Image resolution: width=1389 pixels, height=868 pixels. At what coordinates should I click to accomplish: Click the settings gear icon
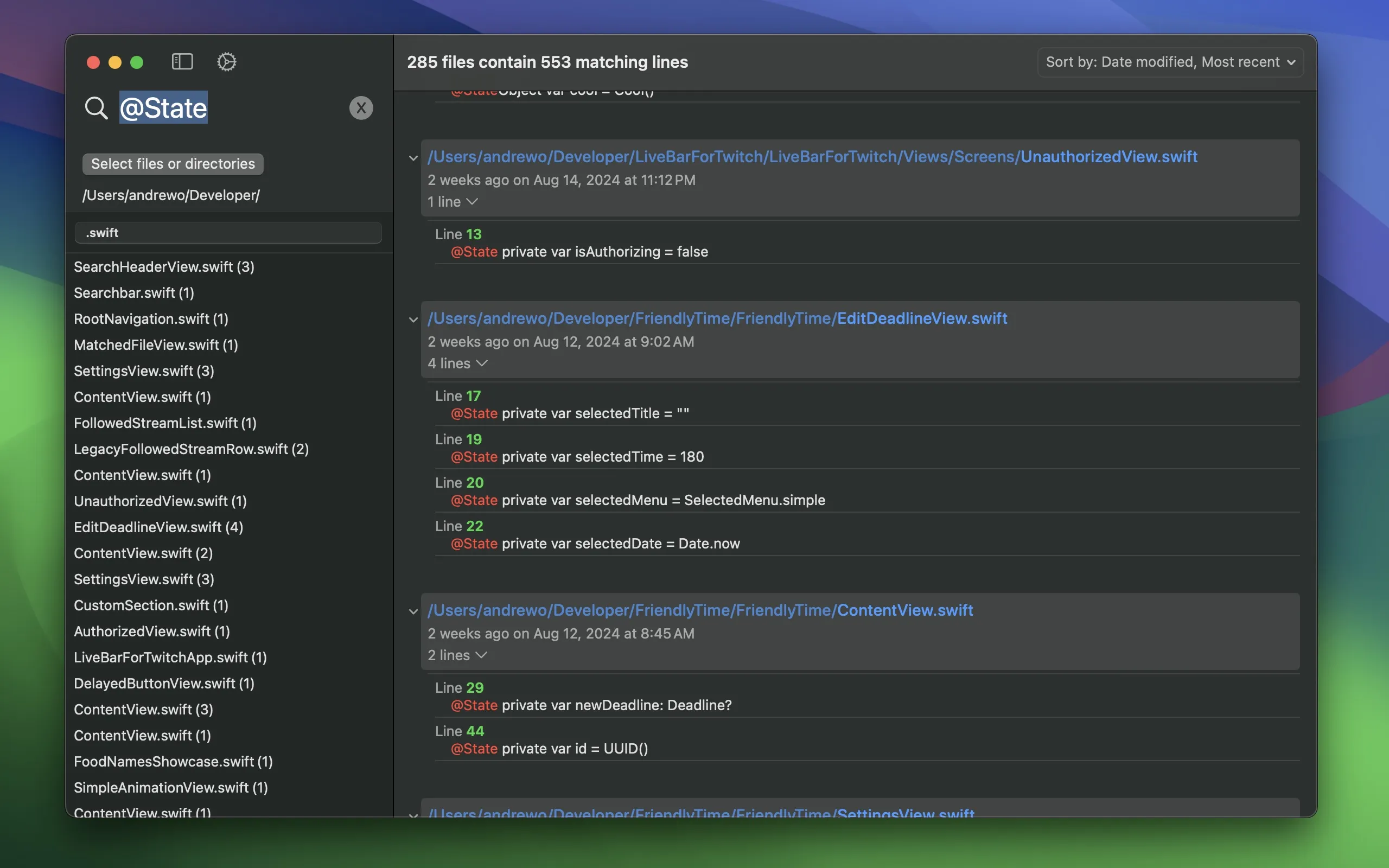click(x=226, y=61)
